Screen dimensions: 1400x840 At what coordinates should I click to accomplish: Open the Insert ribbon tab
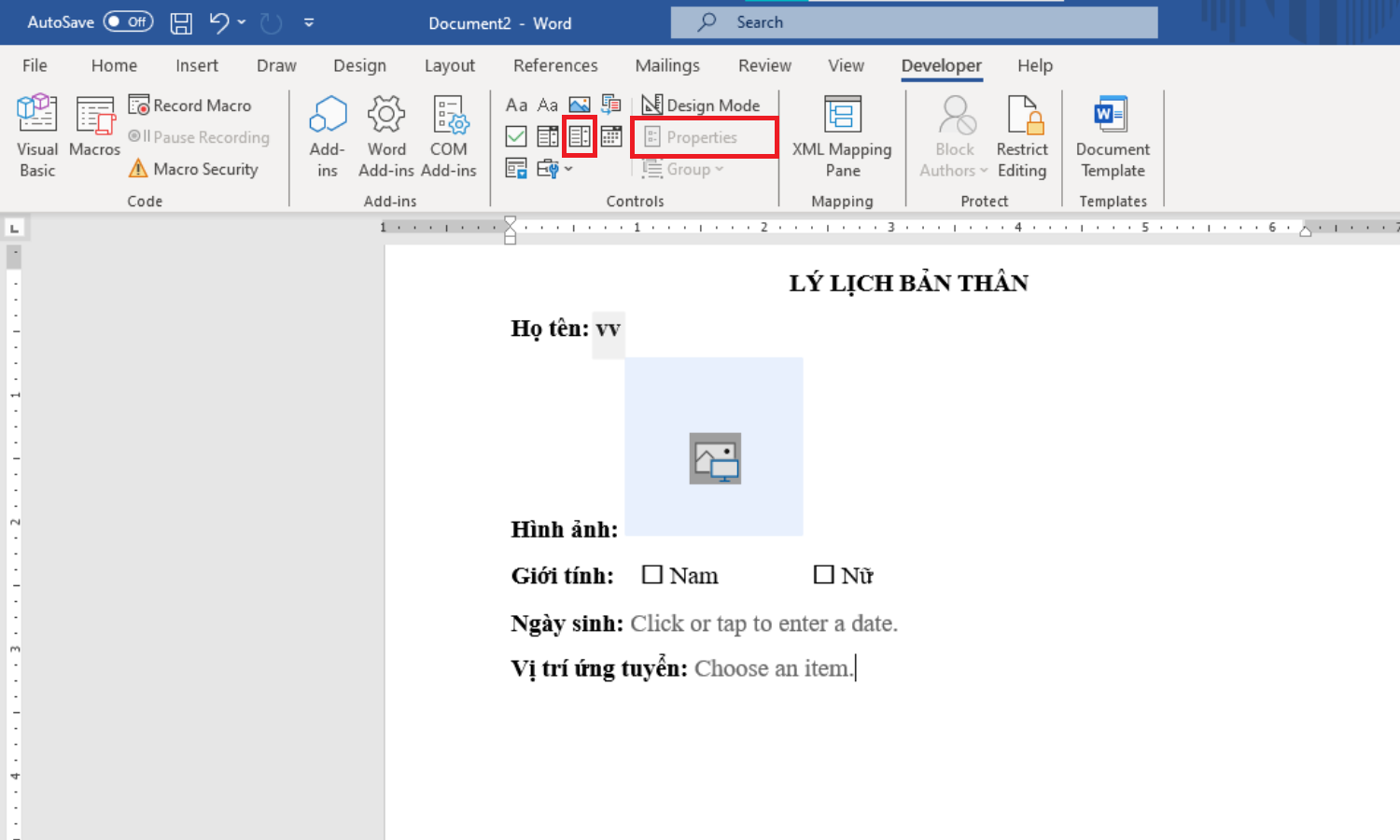point(196,65)
